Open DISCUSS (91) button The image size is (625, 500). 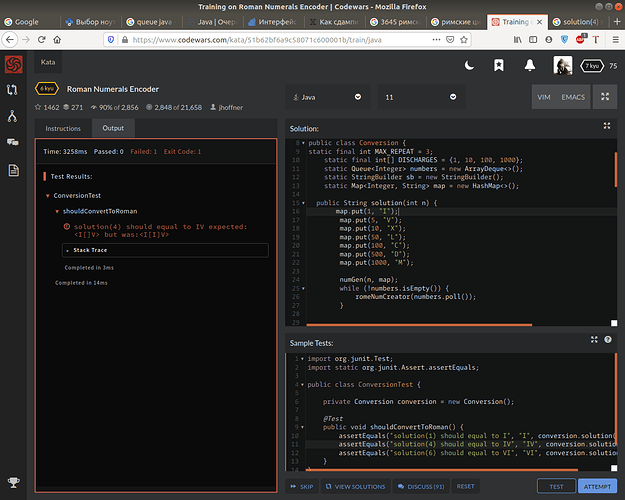(x=421, y=486)
